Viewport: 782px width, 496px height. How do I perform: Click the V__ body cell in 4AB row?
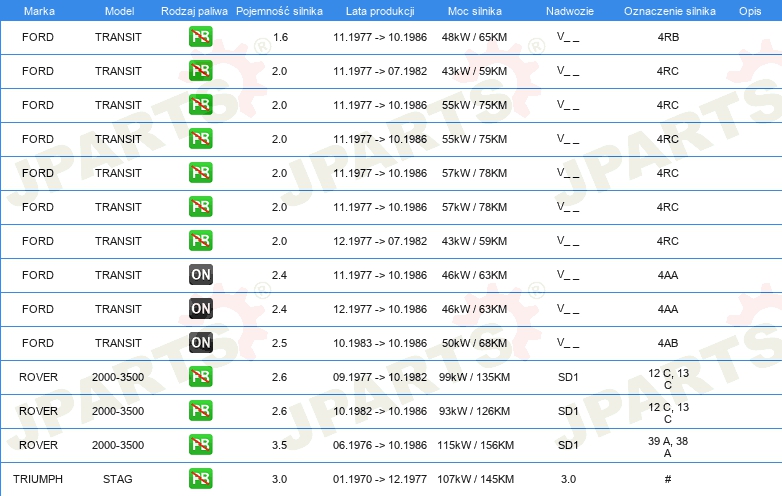(x=568, y=342)
